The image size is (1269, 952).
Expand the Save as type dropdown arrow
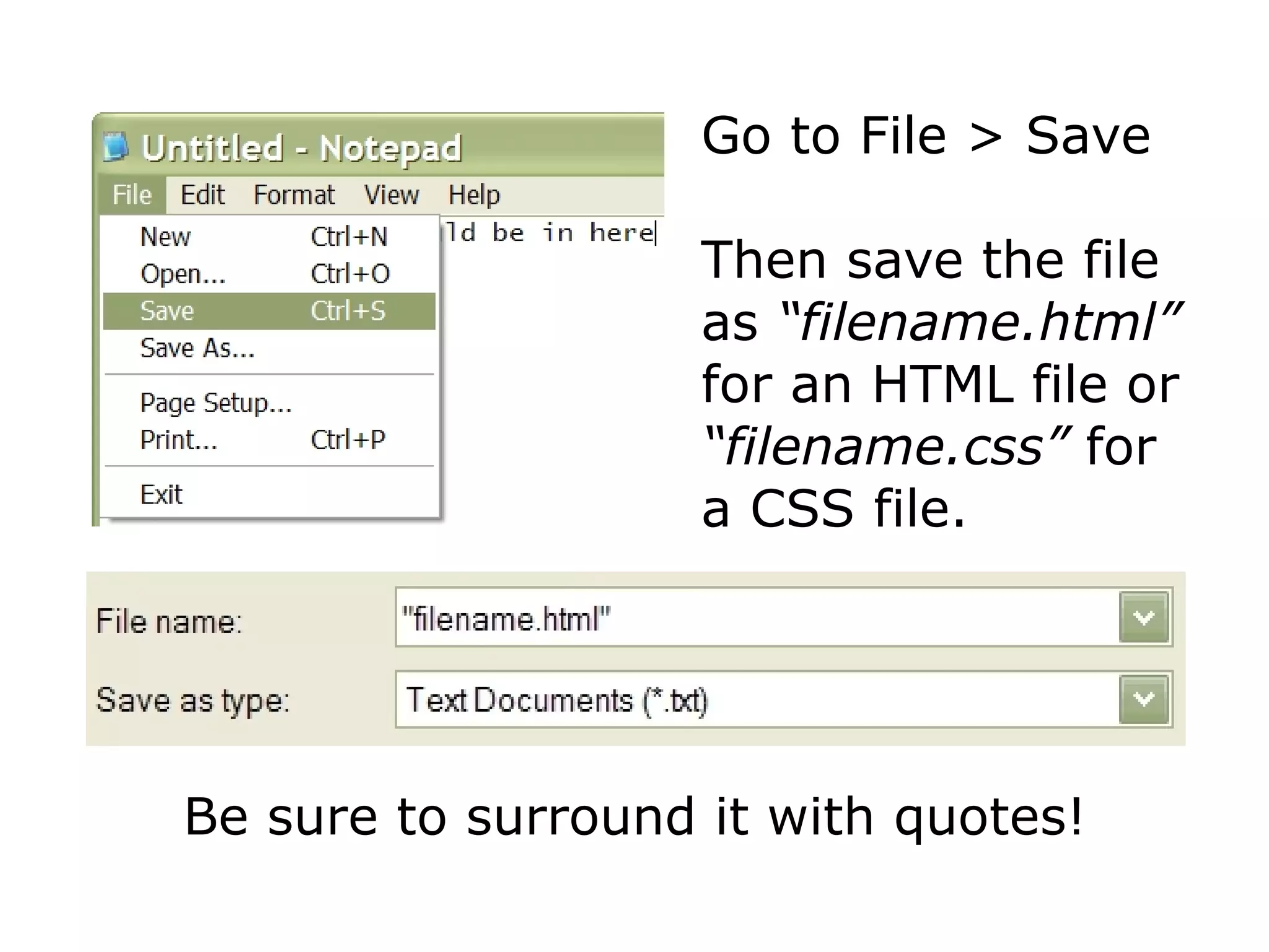coord(1144,699)
